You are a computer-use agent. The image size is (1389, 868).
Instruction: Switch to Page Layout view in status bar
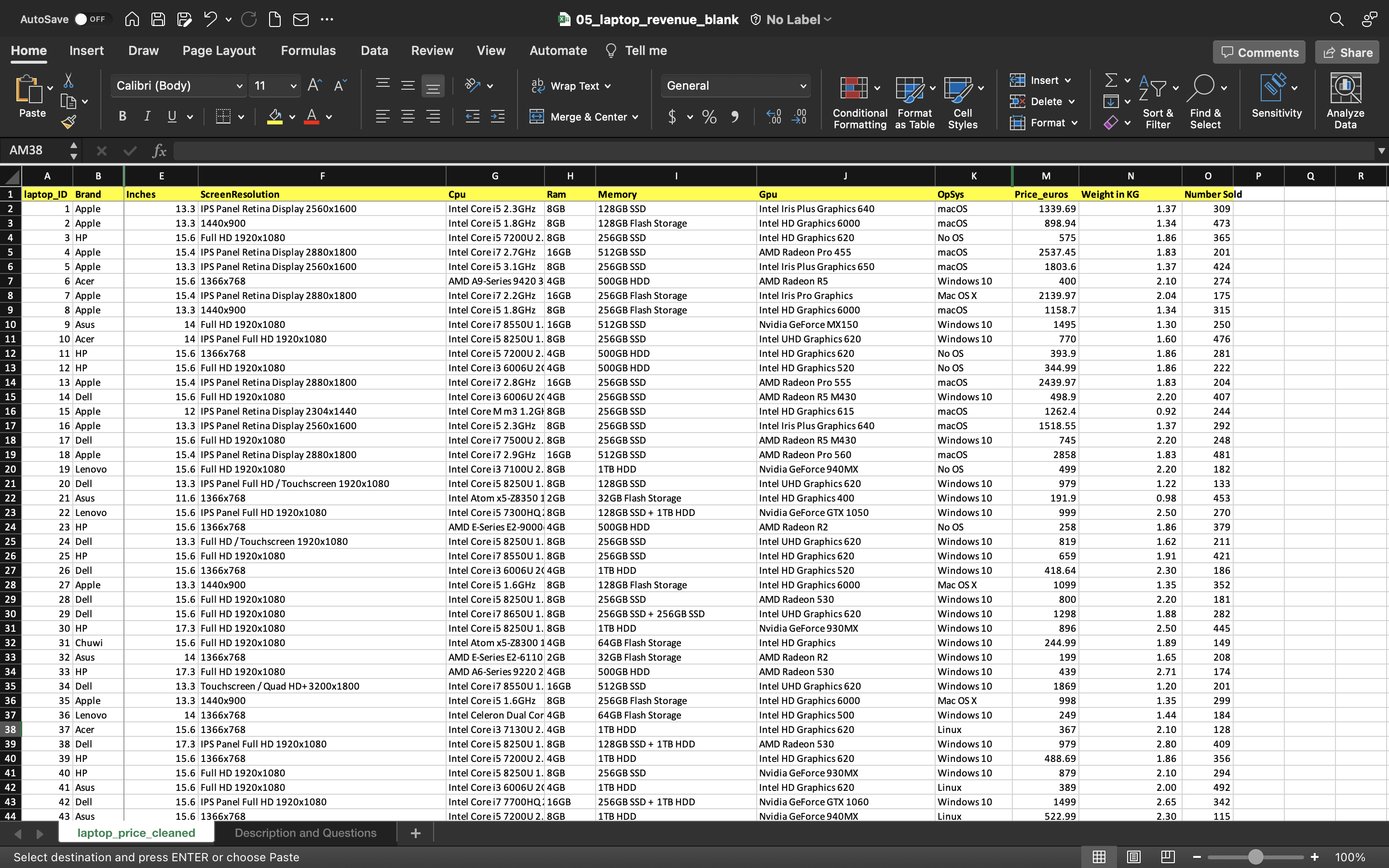pyautogui.click(x=1133, y=856)
